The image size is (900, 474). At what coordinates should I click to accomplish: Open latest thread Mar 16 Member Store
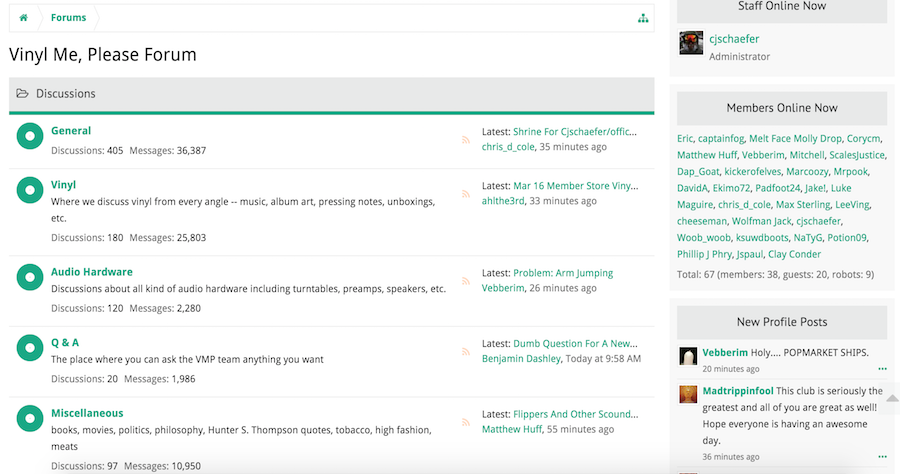click(x=575, y=186)
